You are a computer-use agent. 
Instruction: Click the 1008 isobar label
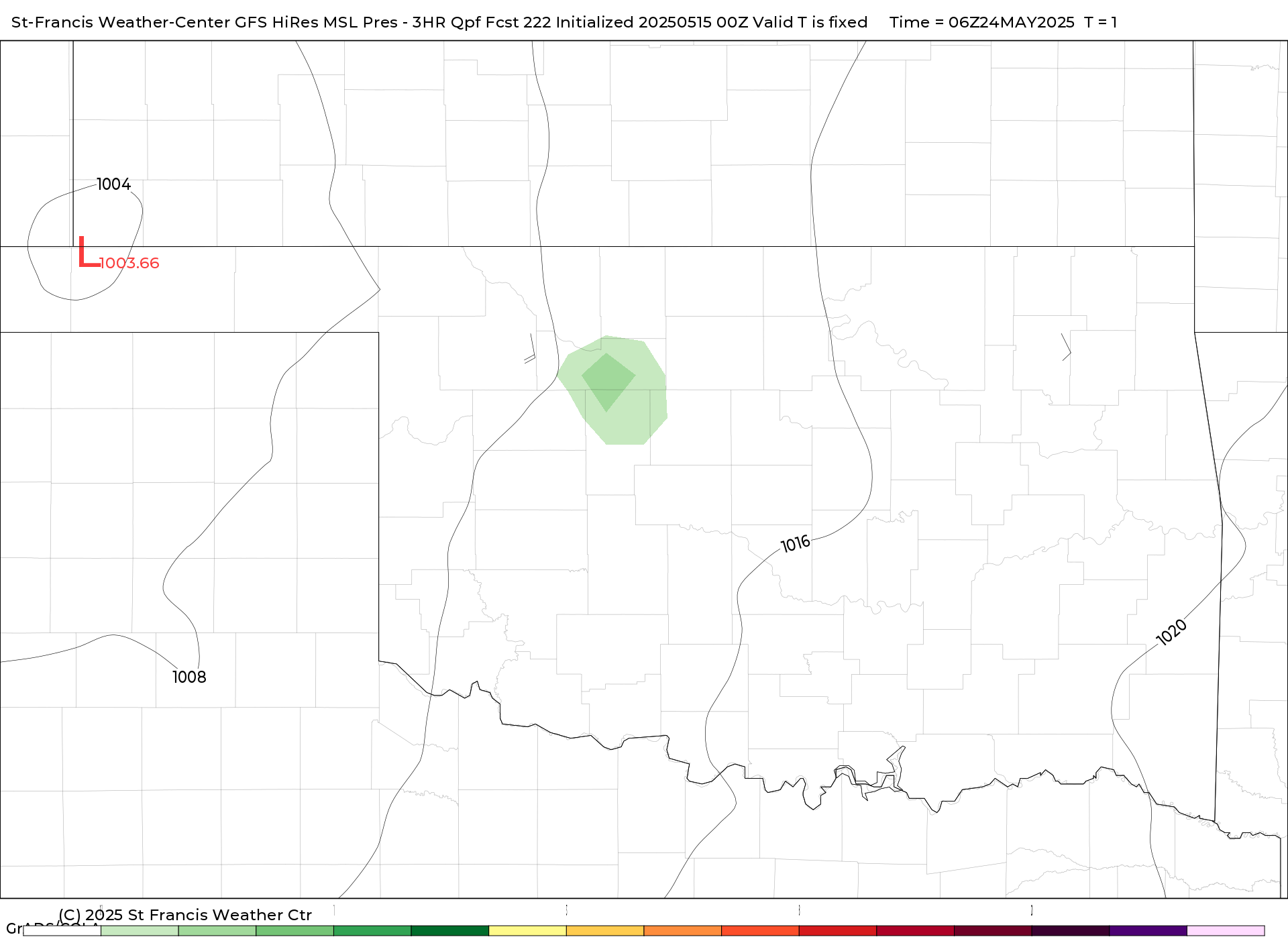pyautogui.click(x=189, y=677)
